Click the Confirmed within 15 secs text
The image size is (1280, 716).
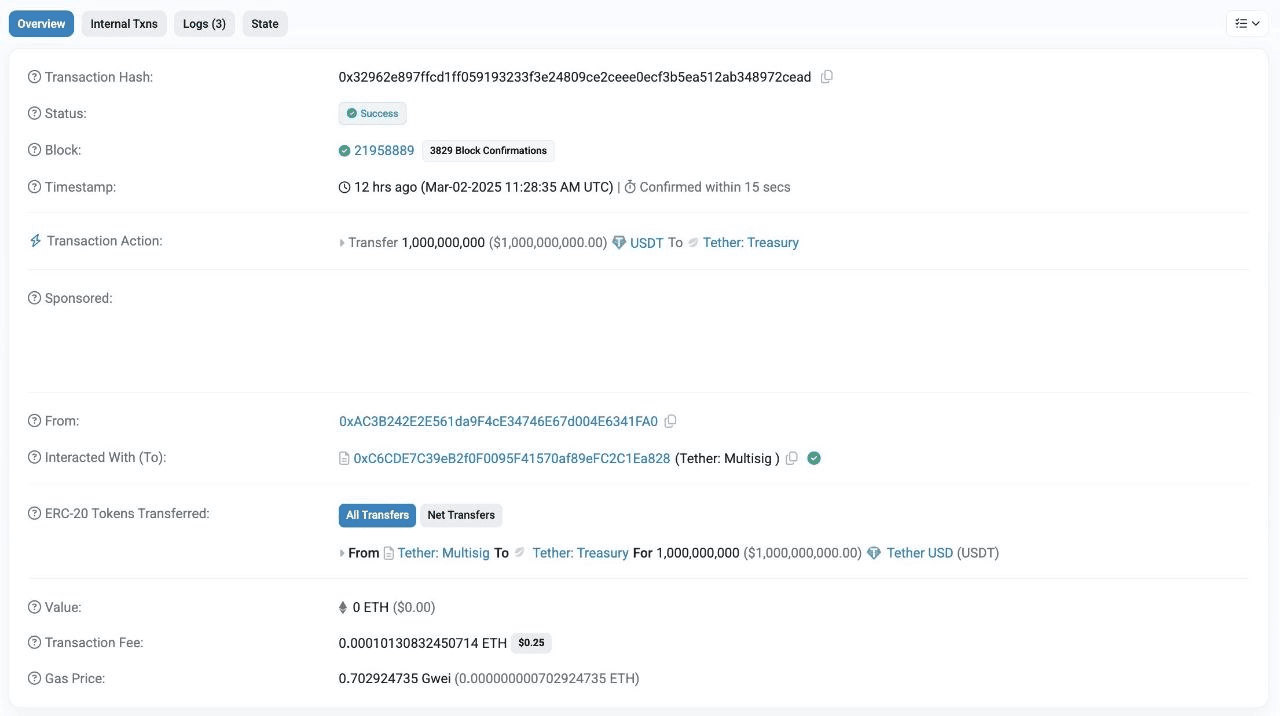point(715,187)
